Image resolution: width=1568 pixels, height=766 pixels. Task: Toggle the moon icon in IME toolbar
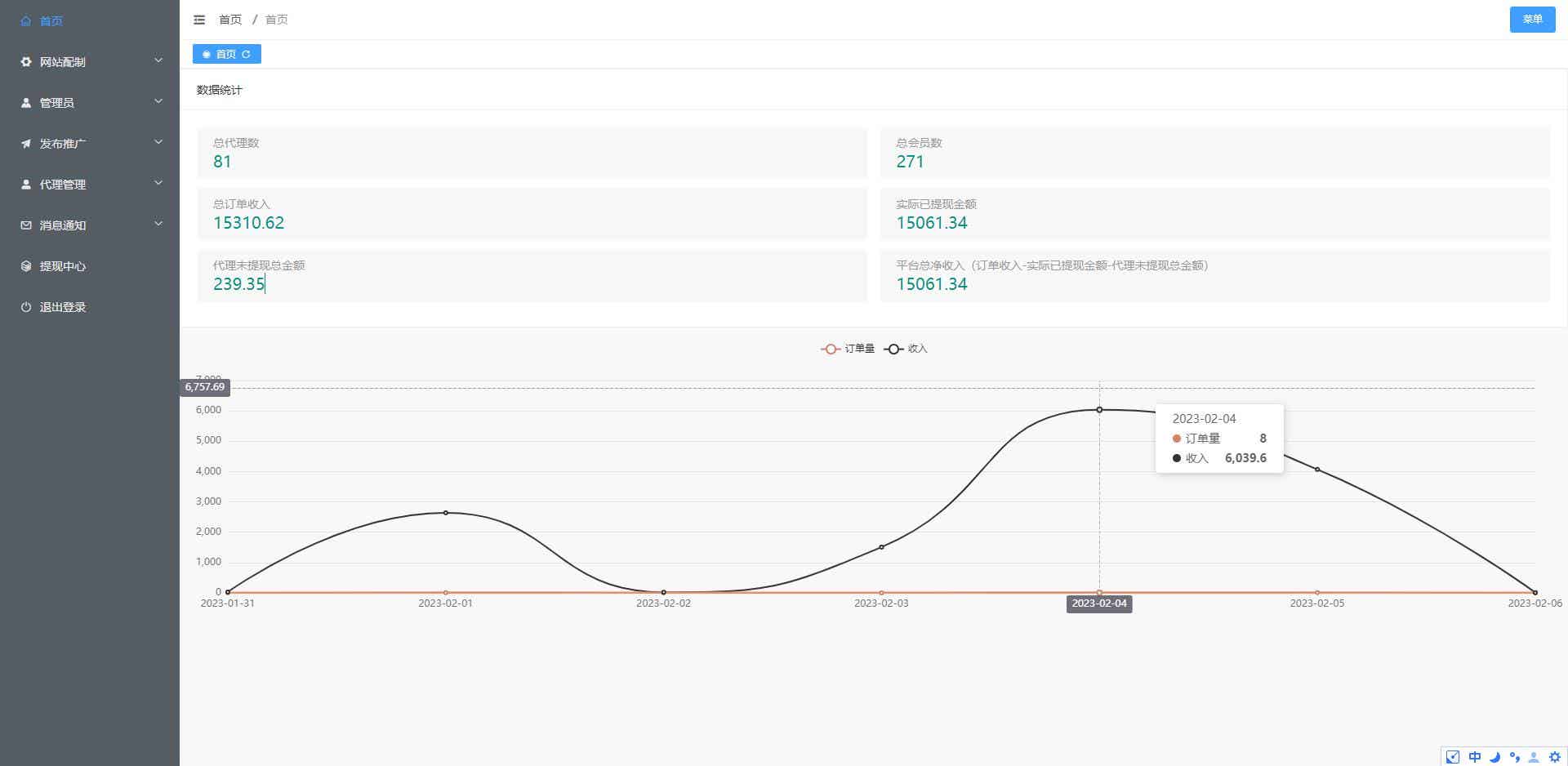[1494, 757]
